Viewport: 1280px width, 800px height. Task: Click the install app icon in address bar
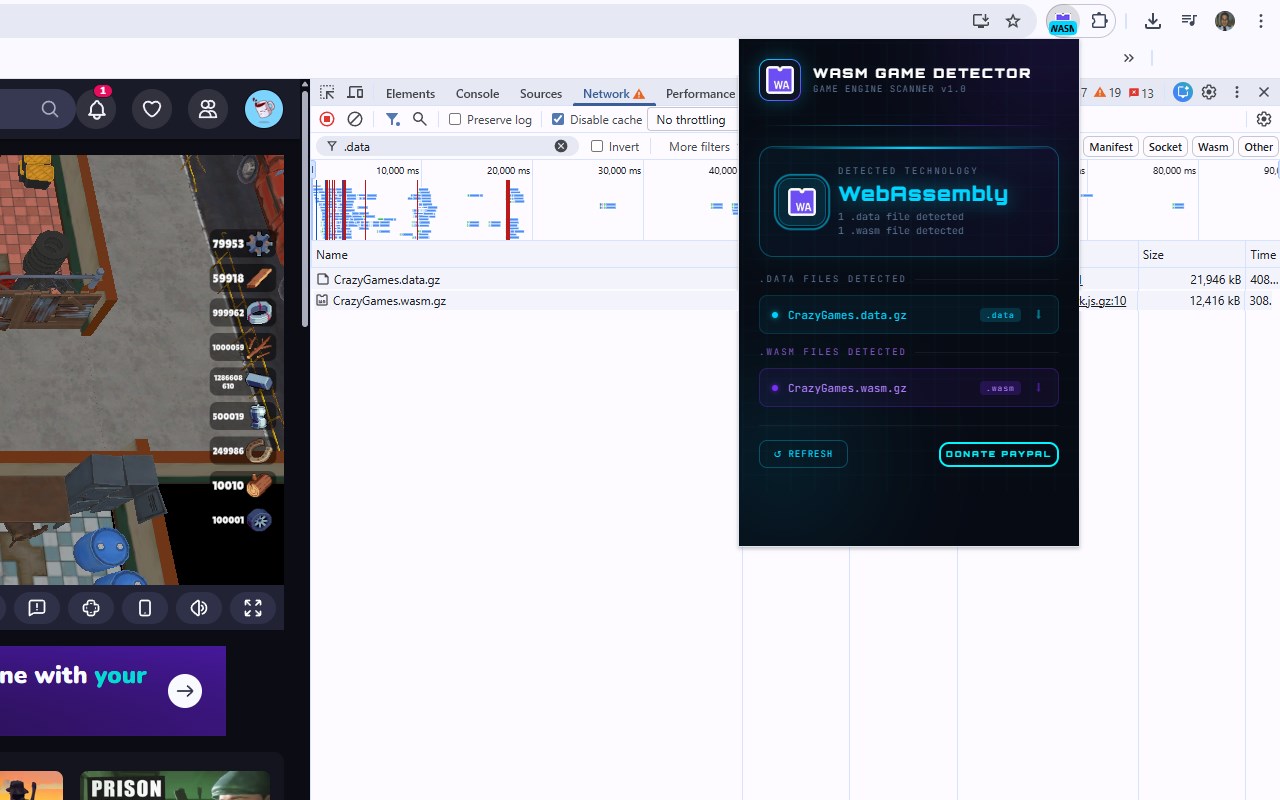tap(981, 21)
